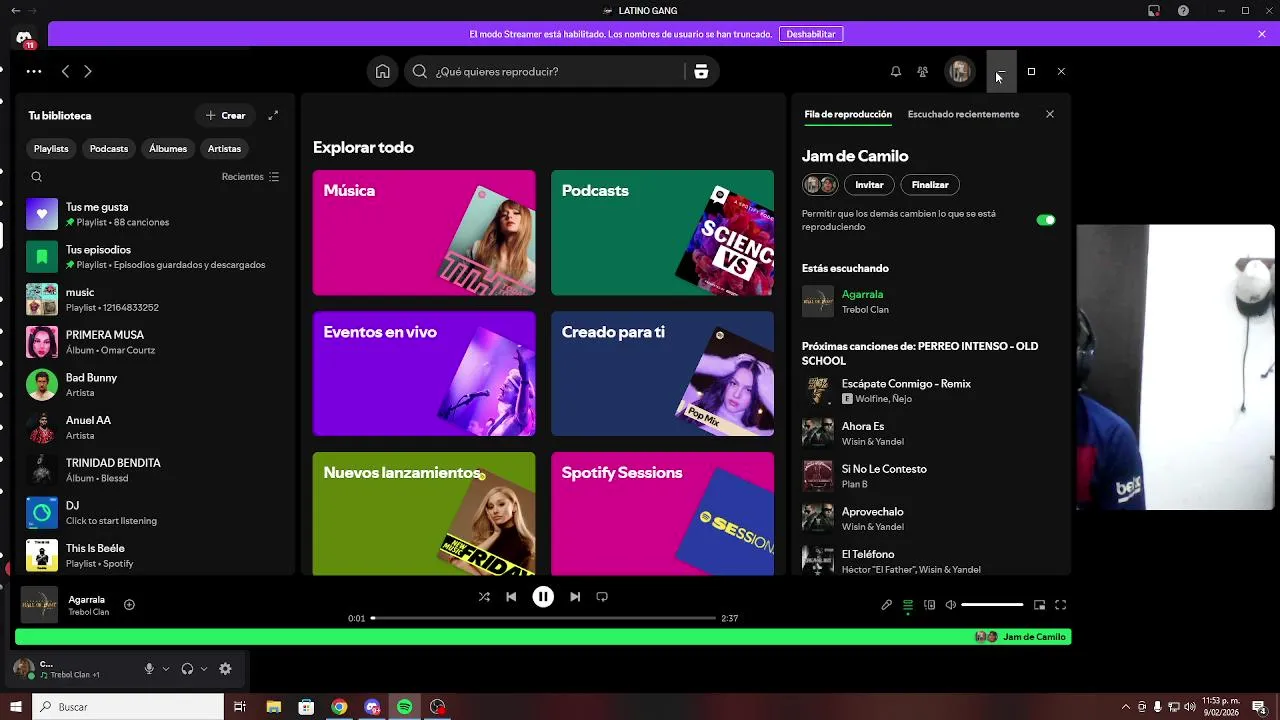Viewport: 1280px width, 720px height.
Task: Open the Discord help icon
Action: pyautogui.click(x=1184, y=11)
